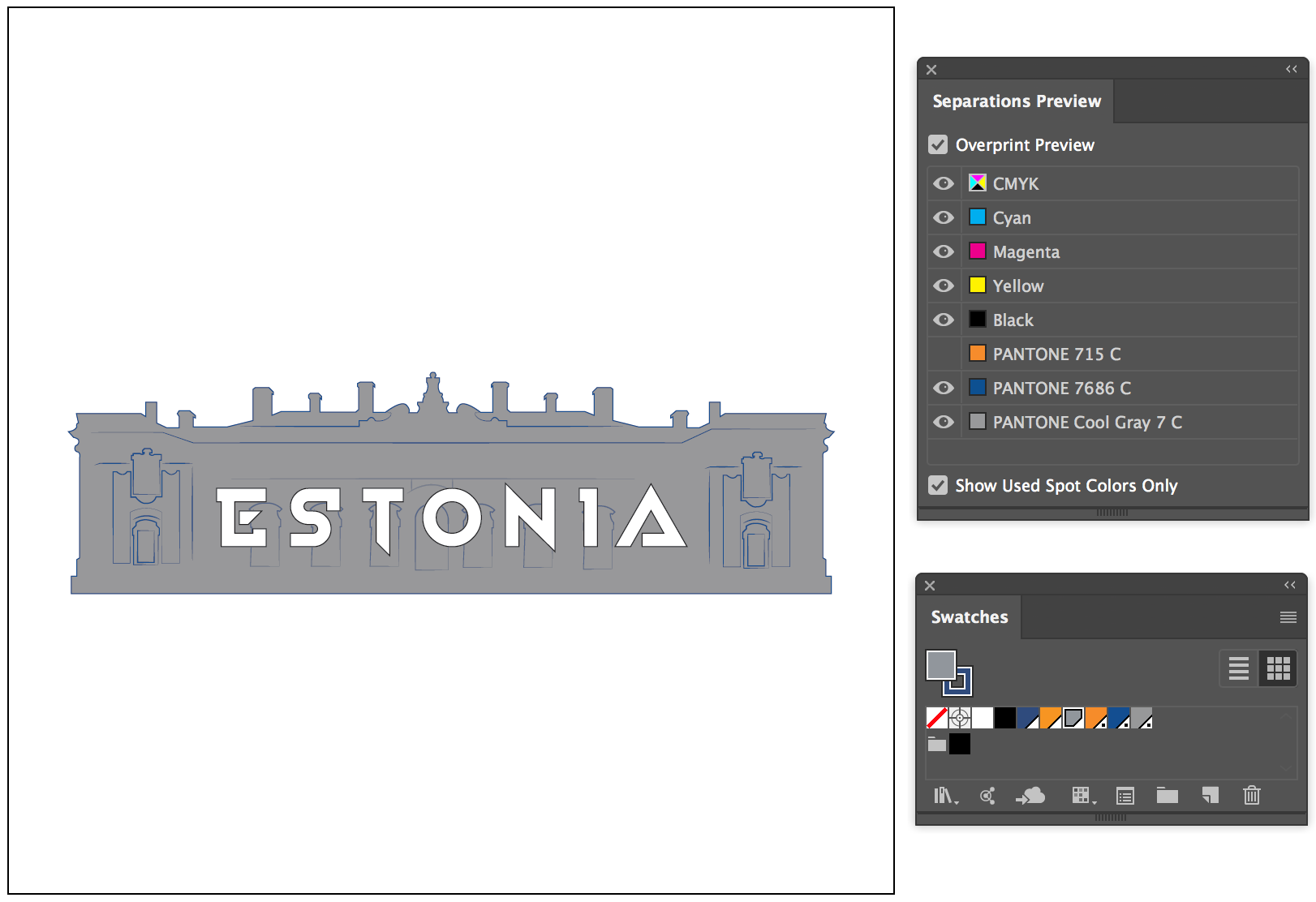Select the Magenta row label
This screenshot has width=1316, height=902.
(1026, 252)
